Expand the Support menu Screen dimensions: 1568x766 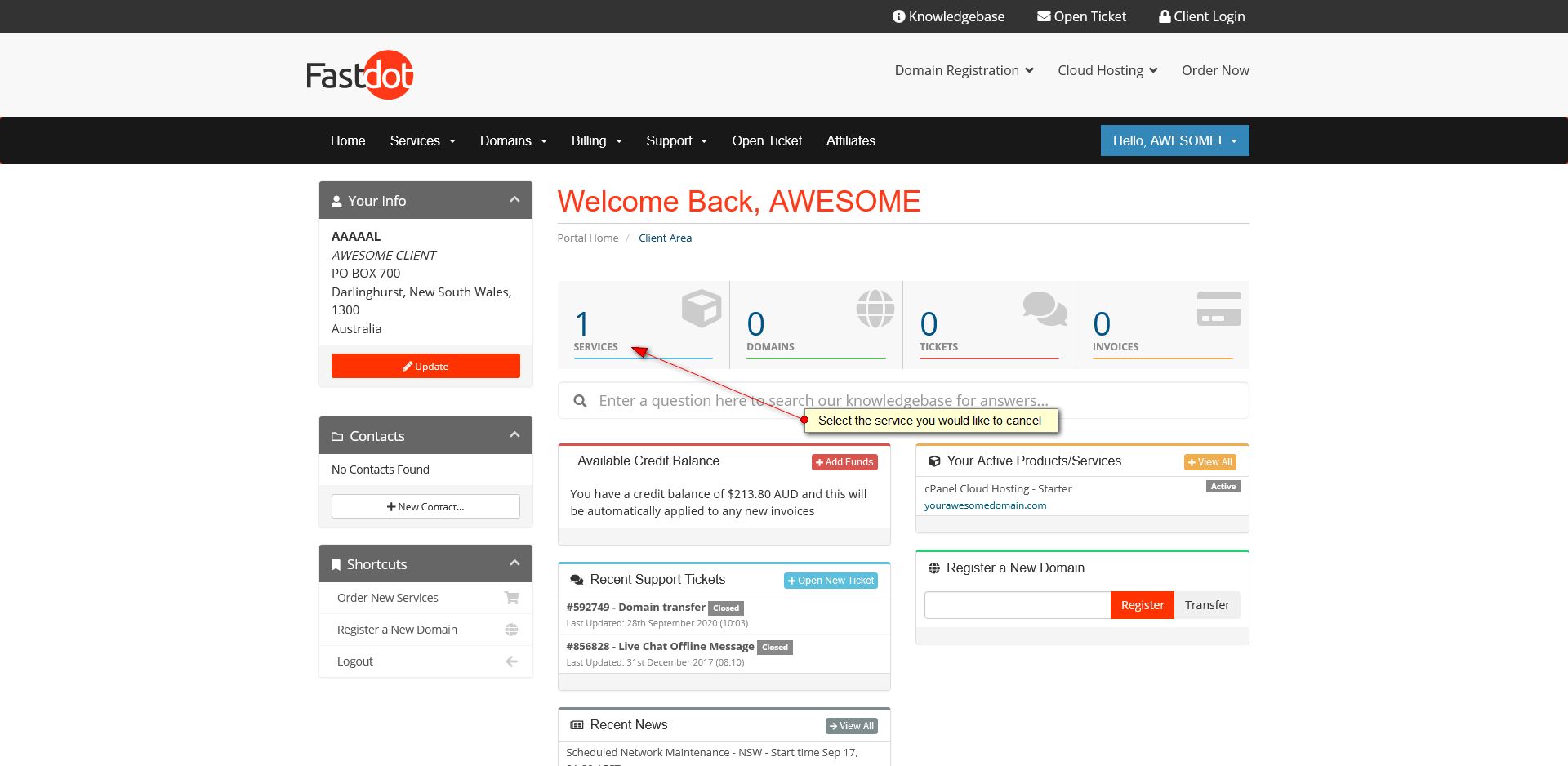point(677,140)
